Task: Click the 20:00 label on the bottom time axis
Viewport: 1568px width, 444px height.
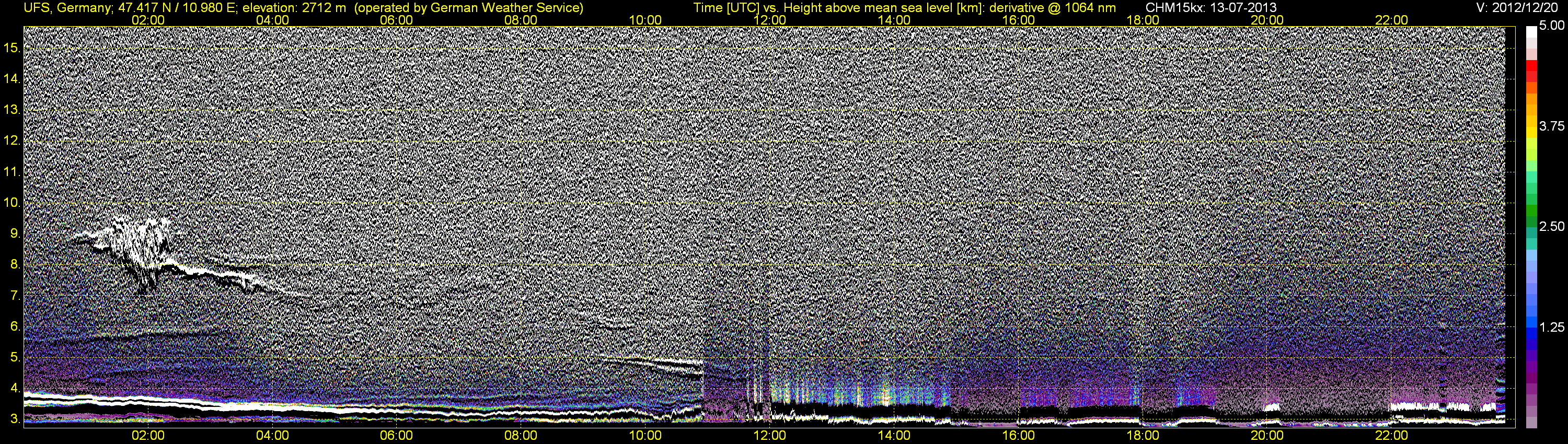Action: click(1267, 436)
